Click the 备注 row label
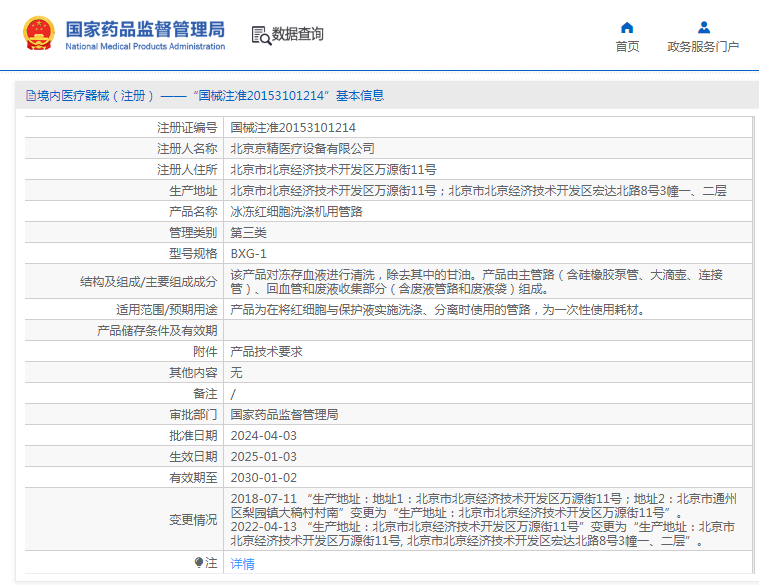 pyautogui.click(x=205, y=394)
